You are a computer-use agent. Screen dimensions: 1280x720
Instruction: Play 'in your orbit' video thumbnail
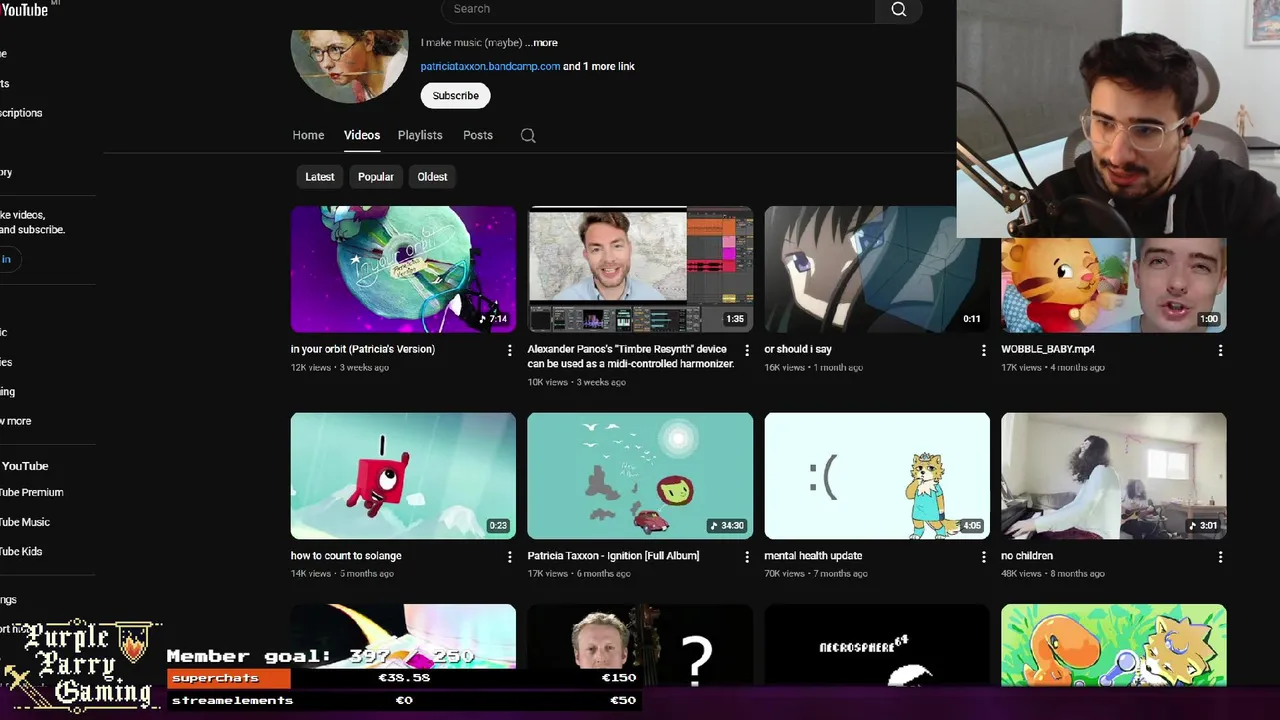coord(403,269)
